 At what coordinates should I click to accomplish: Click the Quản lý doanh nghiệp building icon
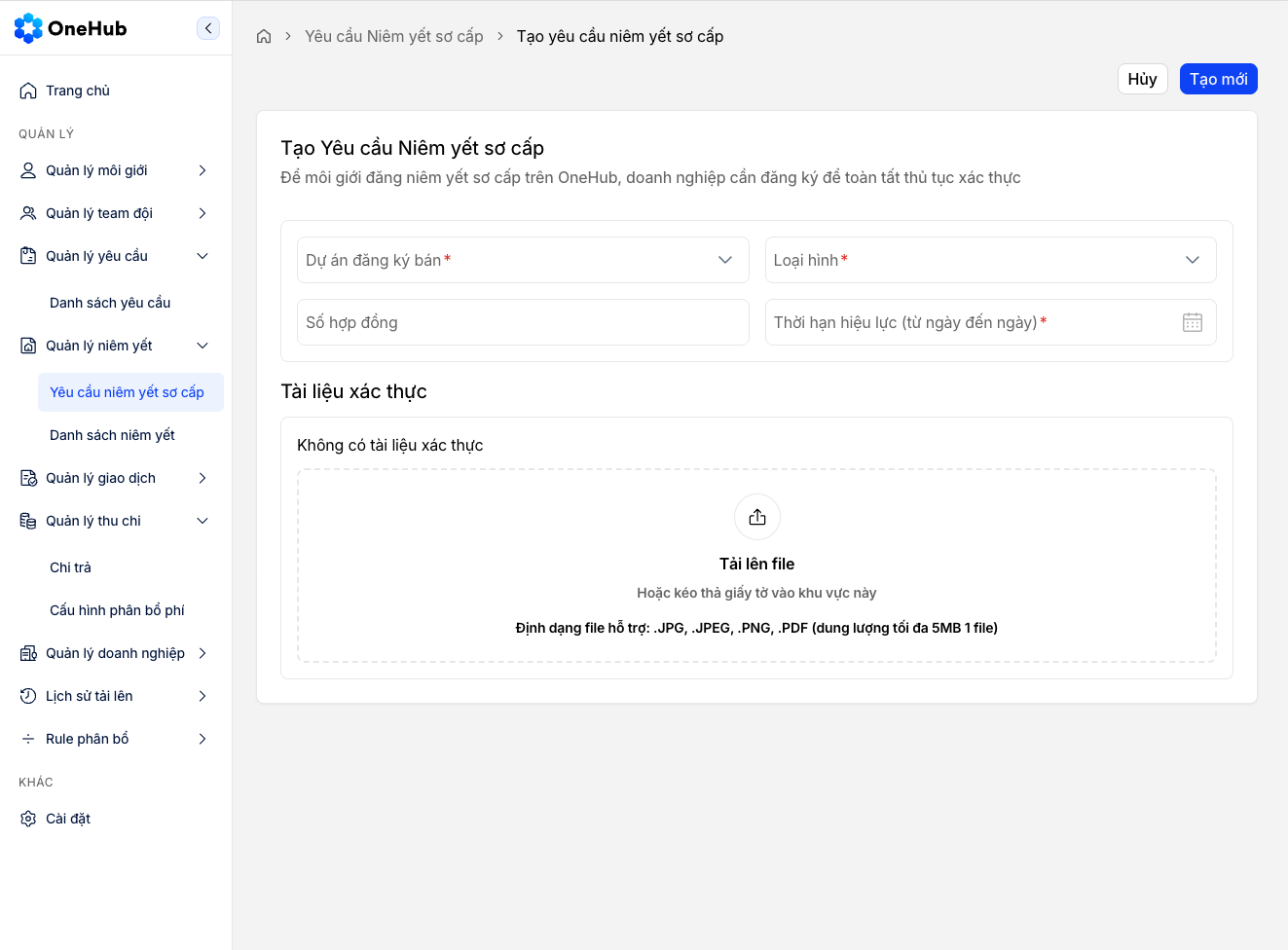[28, 653]
